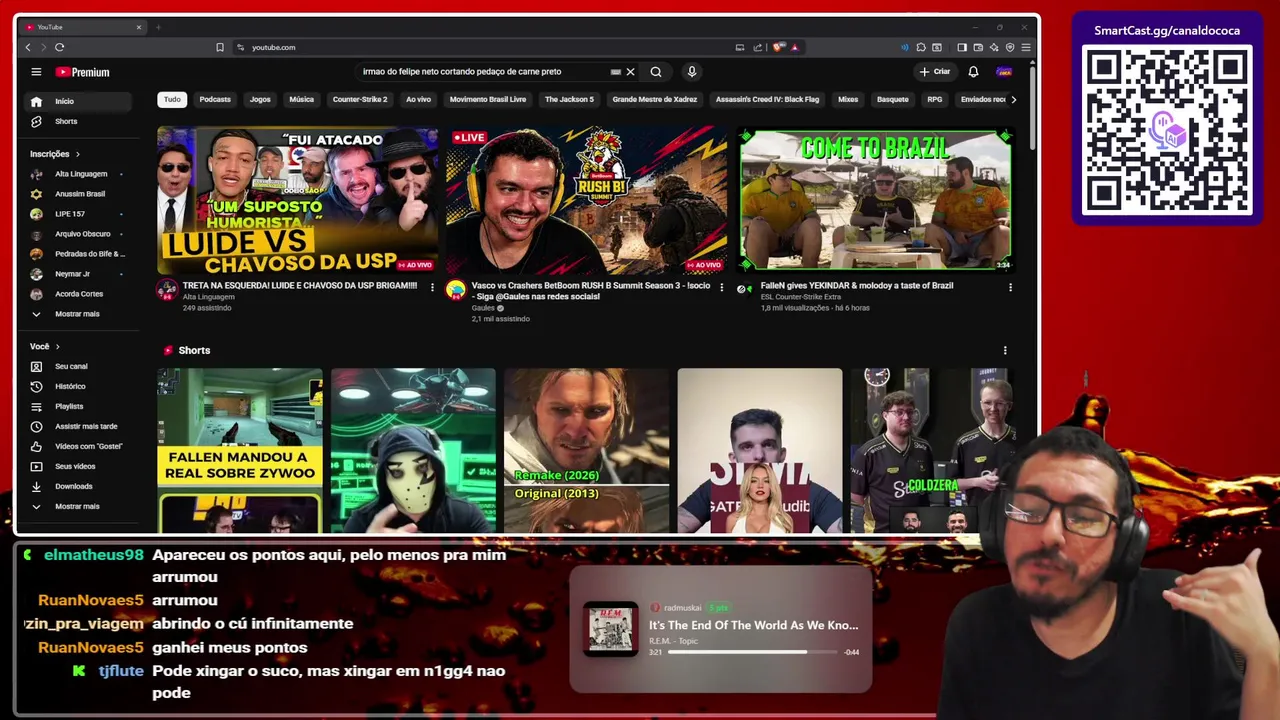Expand Mostrar mais under Você
The image size is (1280, 720).
(79, 506)
